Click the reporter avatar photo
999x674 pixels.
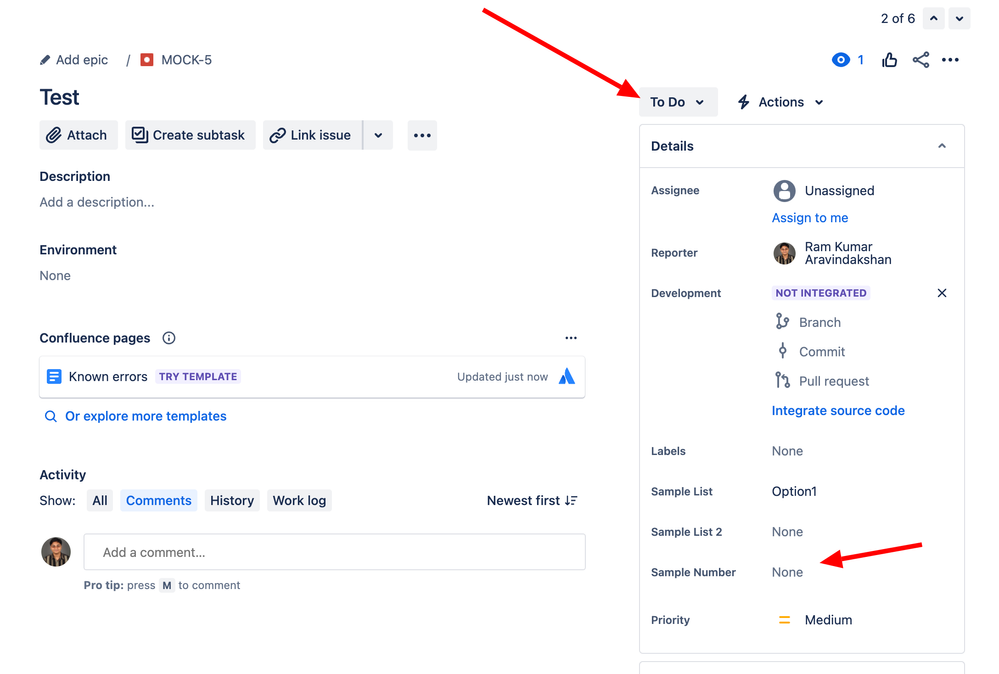coord(784,253)
